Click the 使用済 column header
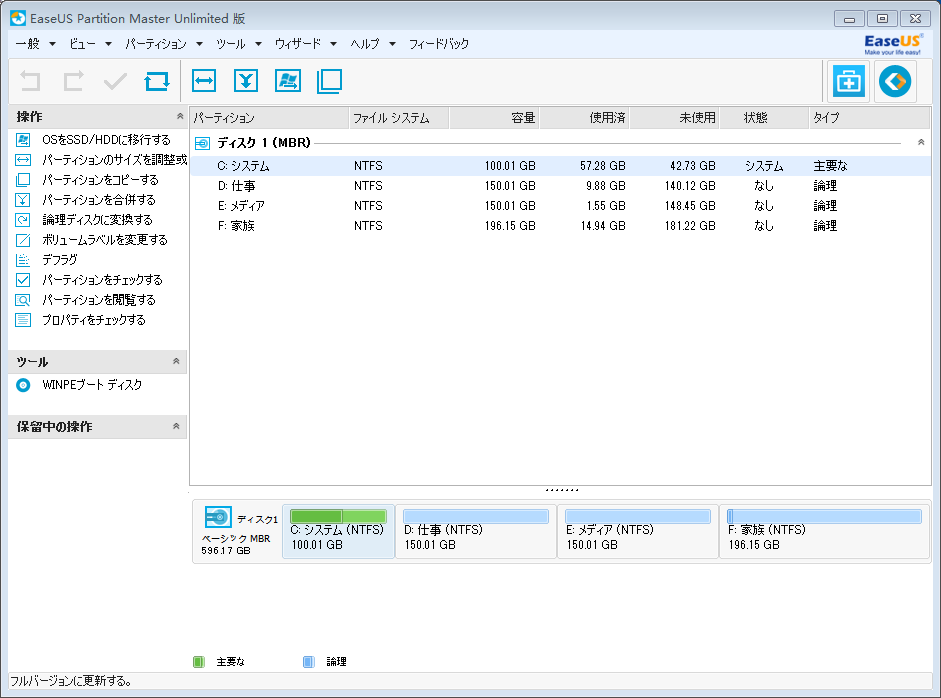The image size is (941, 698). click(585, 118)
